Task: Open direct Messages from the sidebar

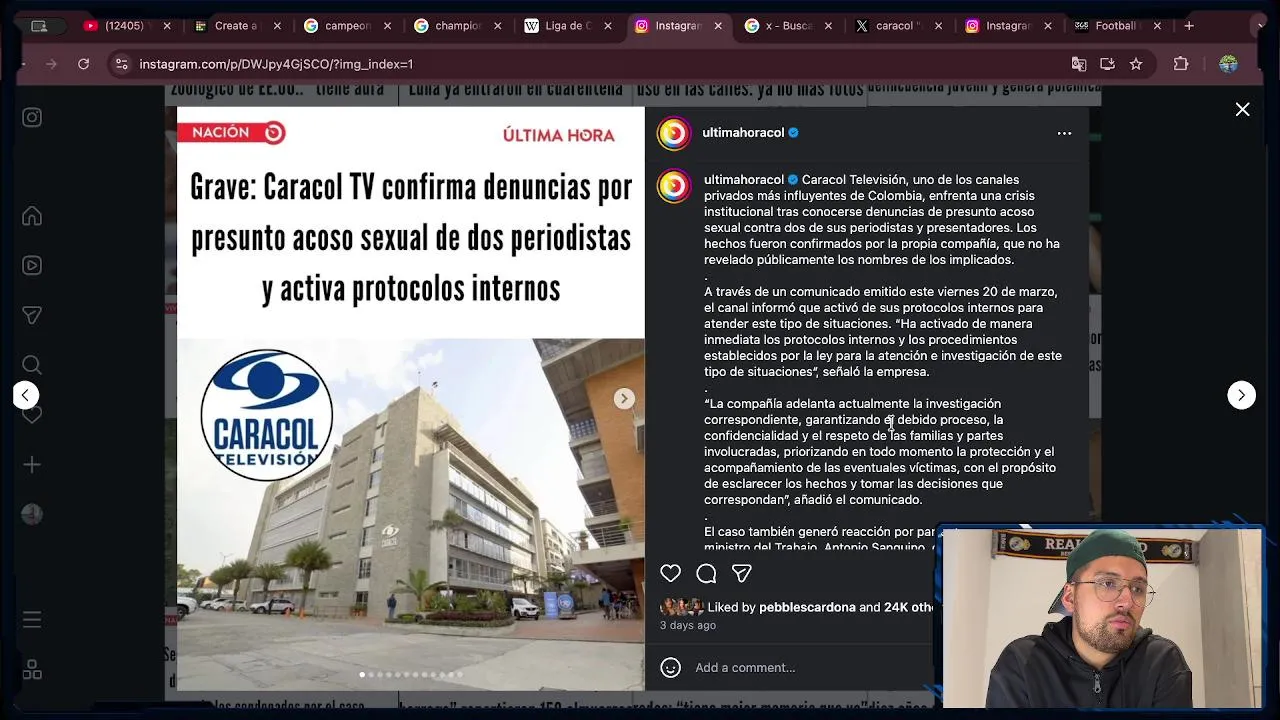Action: coord(32,315)
